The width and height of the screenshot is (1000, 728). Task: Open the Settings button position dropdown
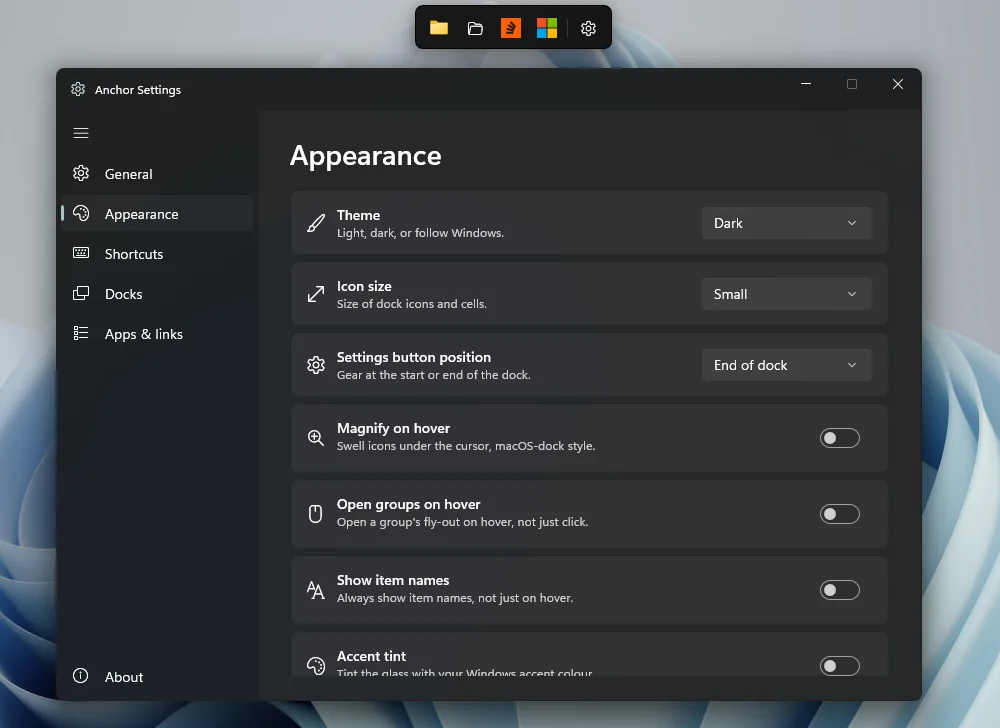(x=786, y=365)
